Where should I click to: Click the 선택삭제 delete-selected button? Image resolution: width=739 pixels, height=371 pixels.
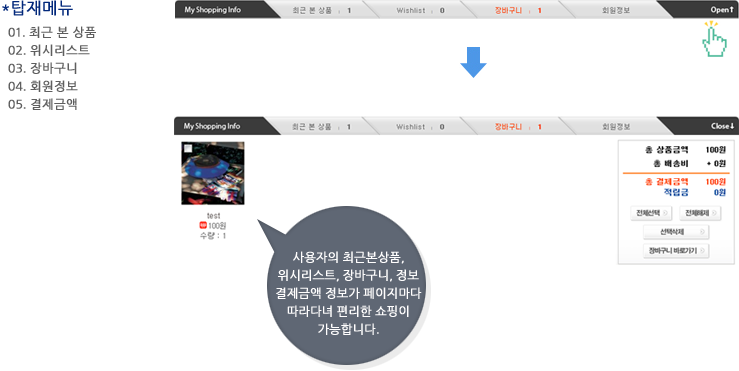click(676, 232)
